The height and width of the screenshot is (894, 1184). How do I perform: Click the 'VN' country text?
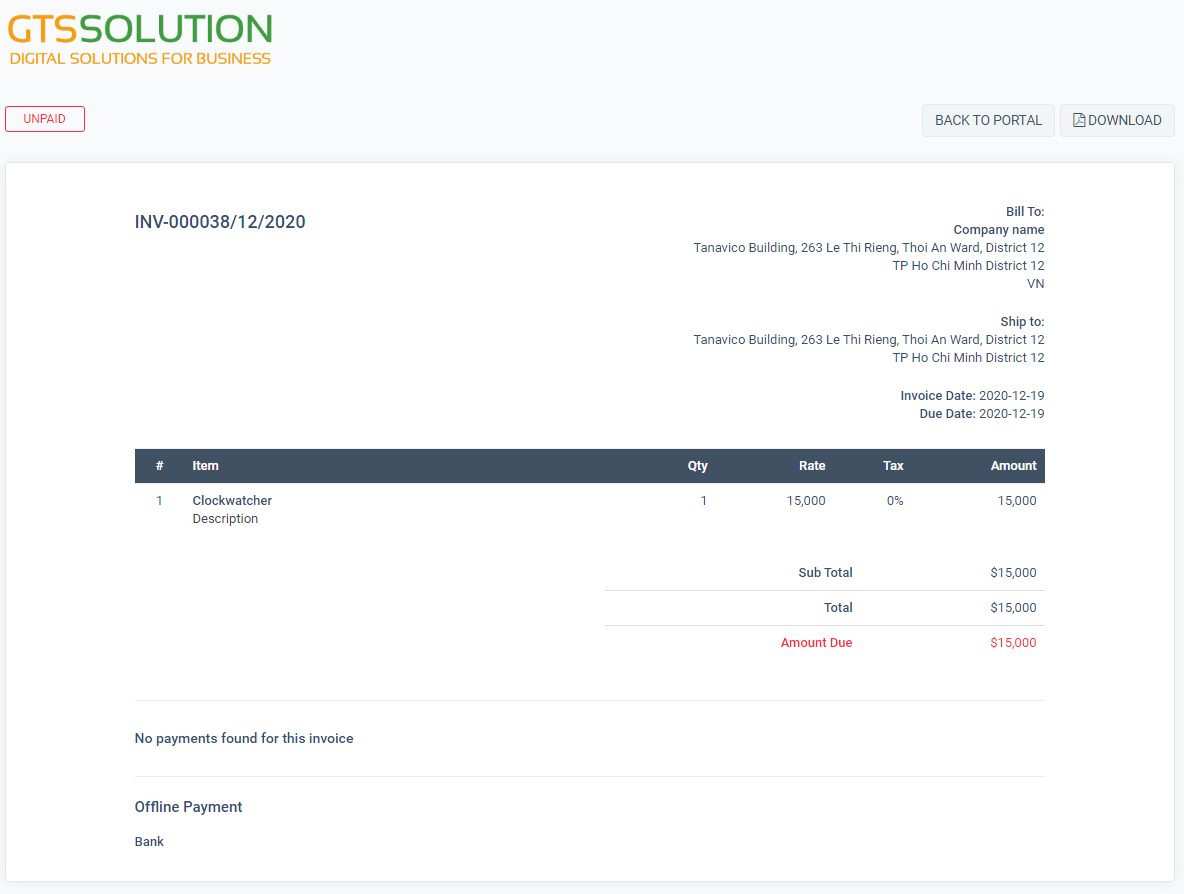pyautogui.click(x=1035, y=284)
